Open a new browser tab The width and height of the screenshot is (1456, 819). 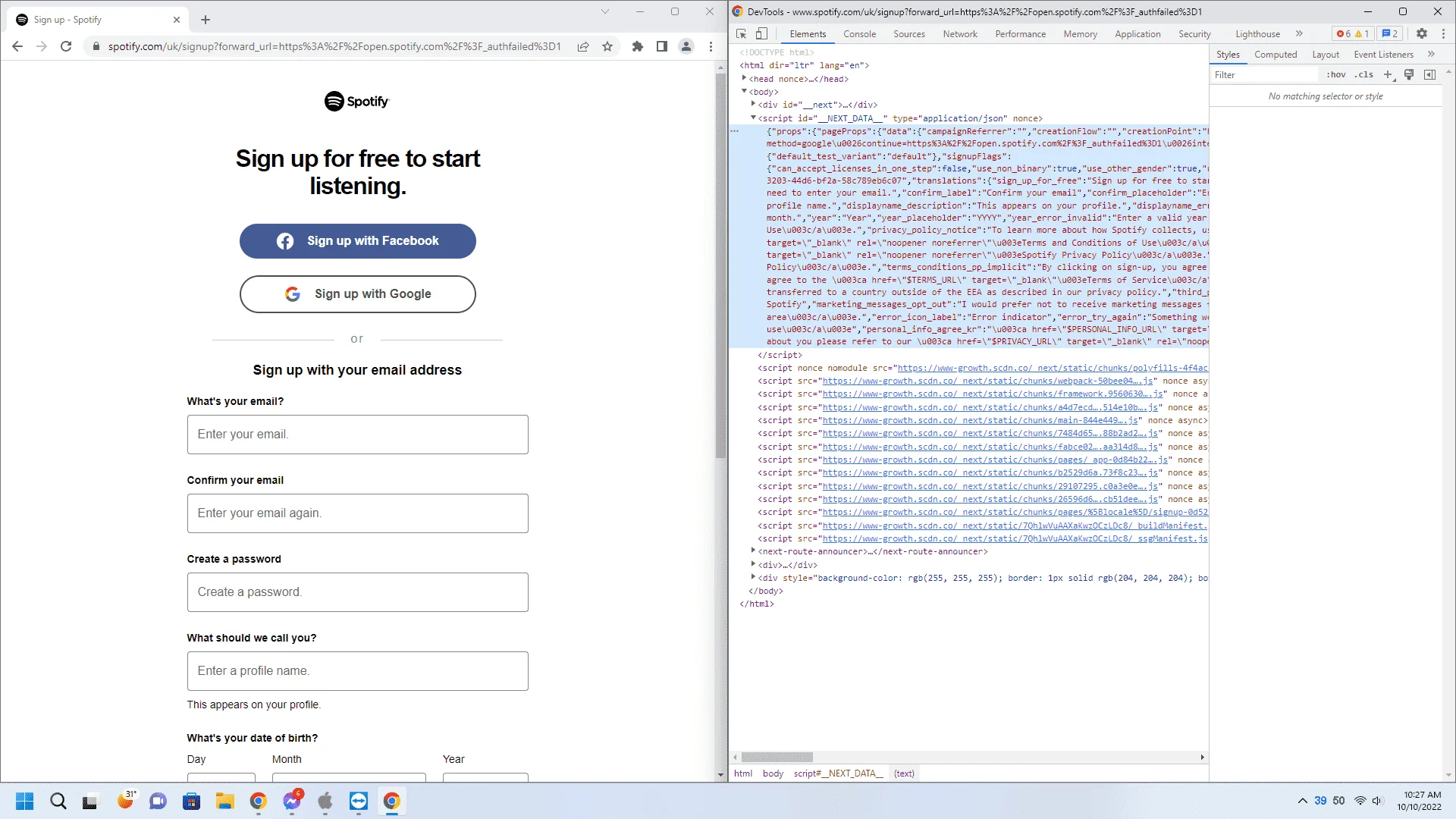pos(206,20)
